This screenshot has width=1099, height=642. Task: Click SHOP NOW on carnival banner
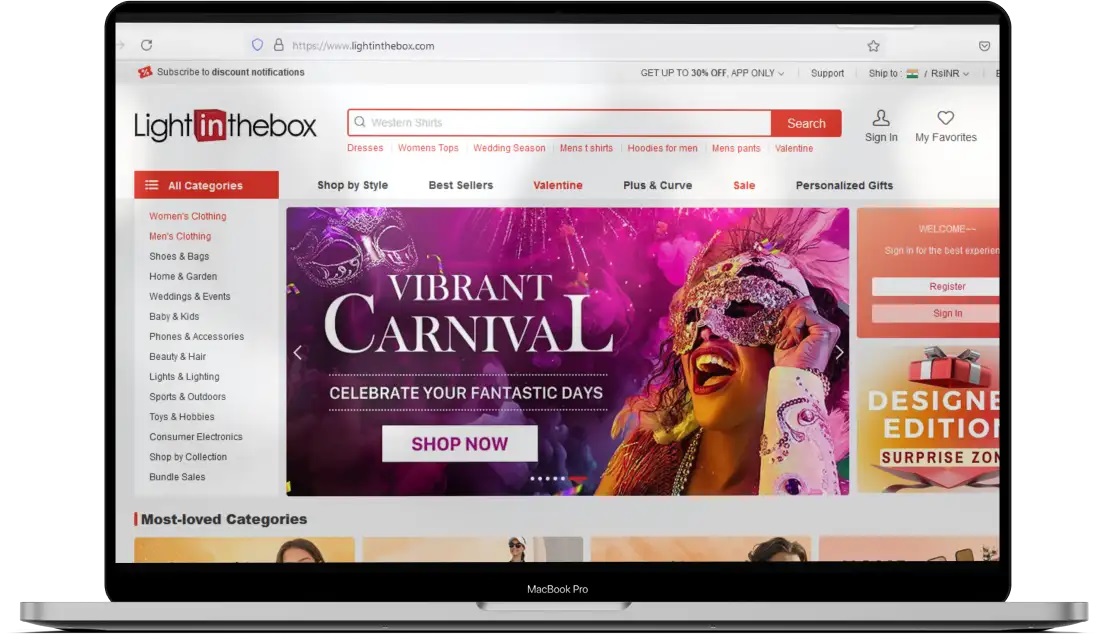[459, 444]
